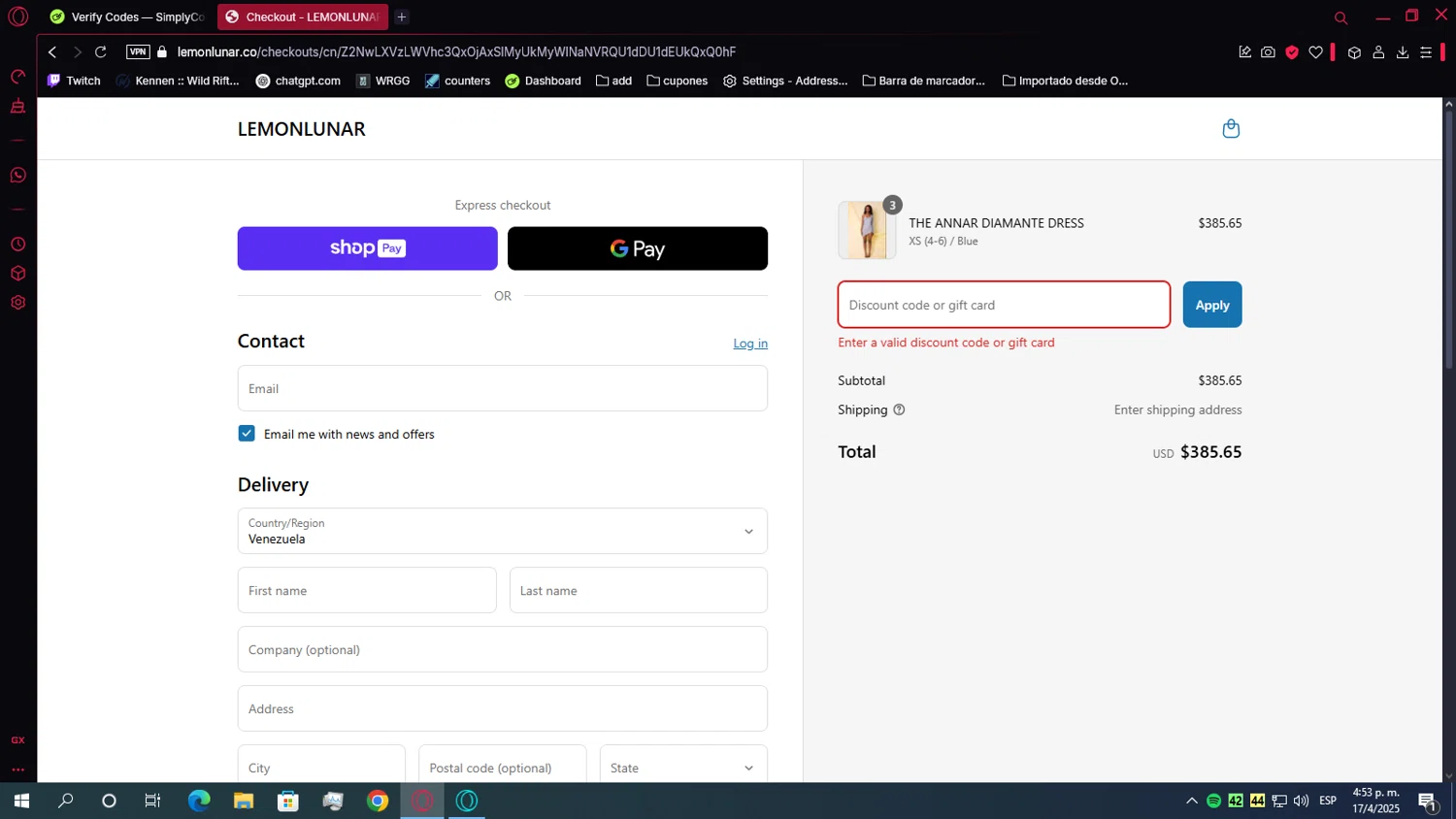
Task: Open Dashboard bookmark
Action: click(x=544, y=81)
